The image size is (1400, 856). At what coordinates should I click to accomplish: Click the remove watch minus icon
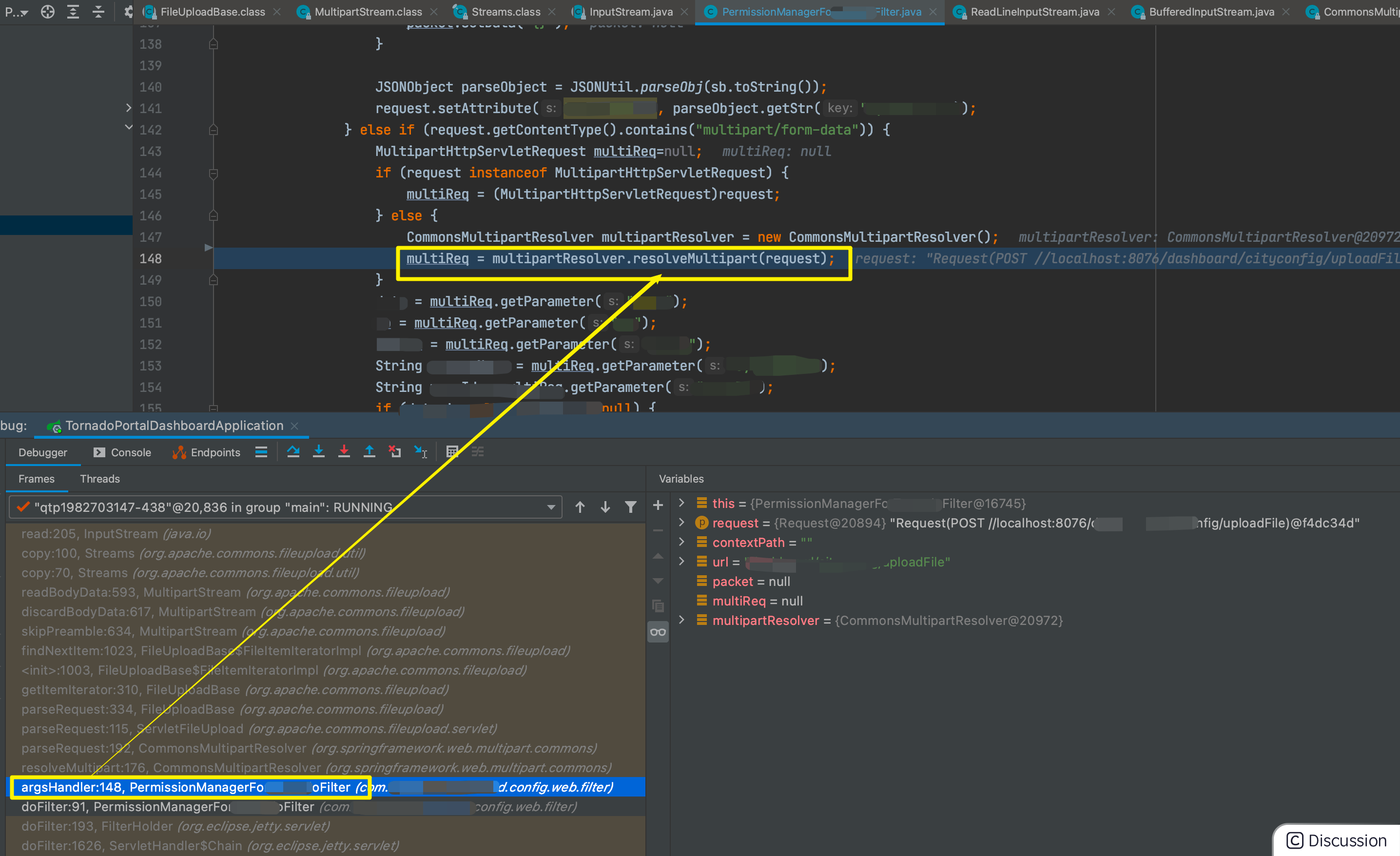pos(658,530)
